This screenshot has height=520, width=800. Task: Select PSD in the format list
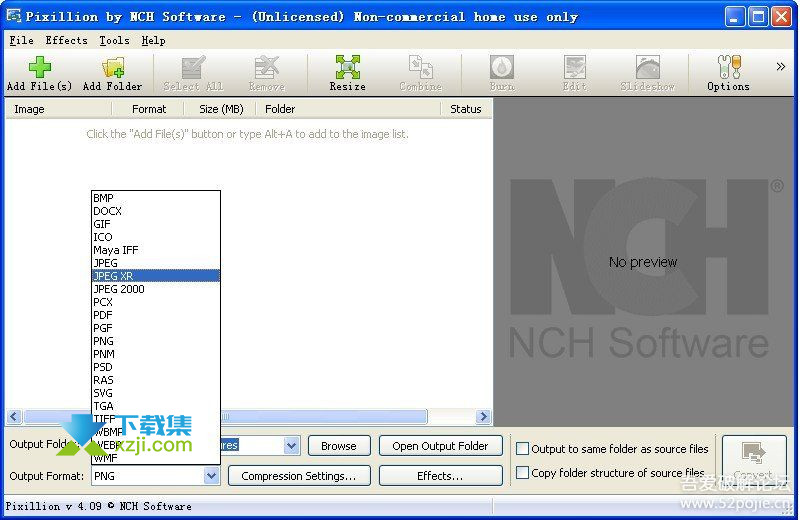(156, 367)
